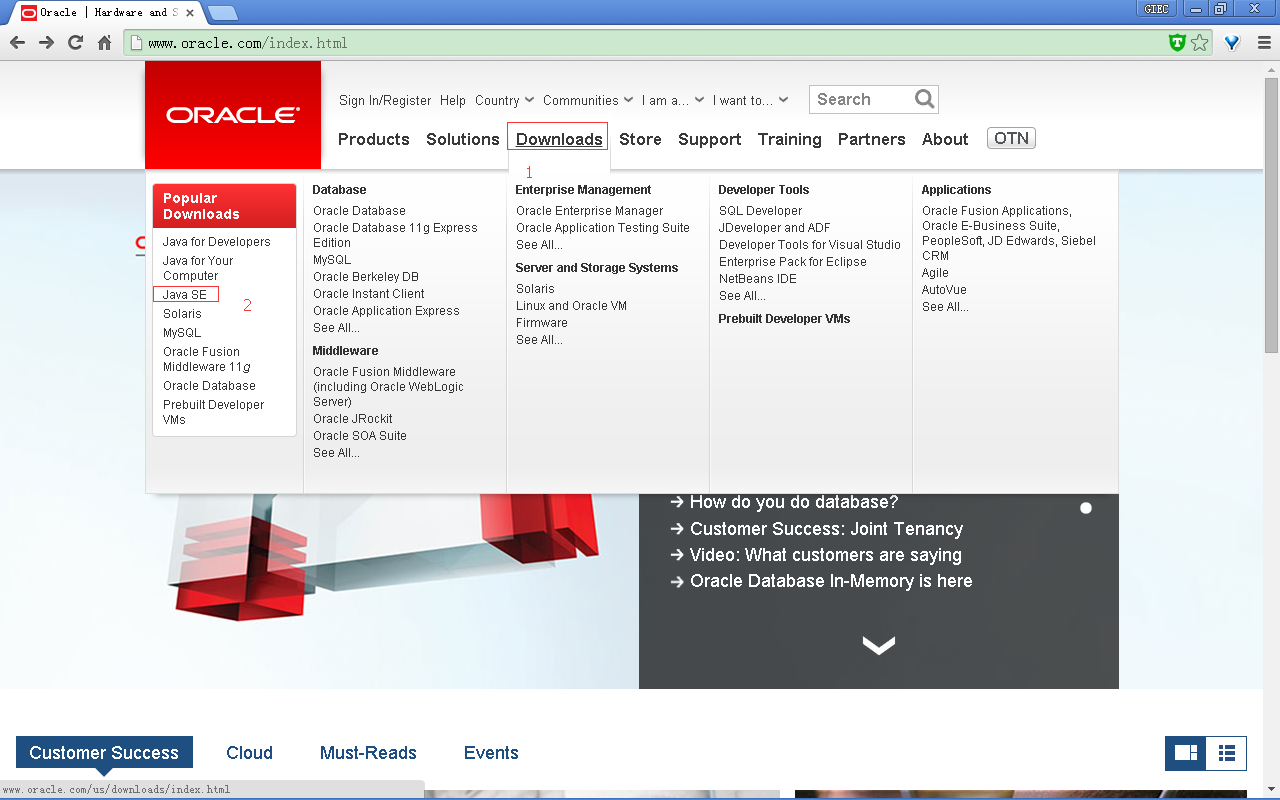The image size is (1280, 800).
Task: Click the search magnifier icon
Action: click(925, 99)
